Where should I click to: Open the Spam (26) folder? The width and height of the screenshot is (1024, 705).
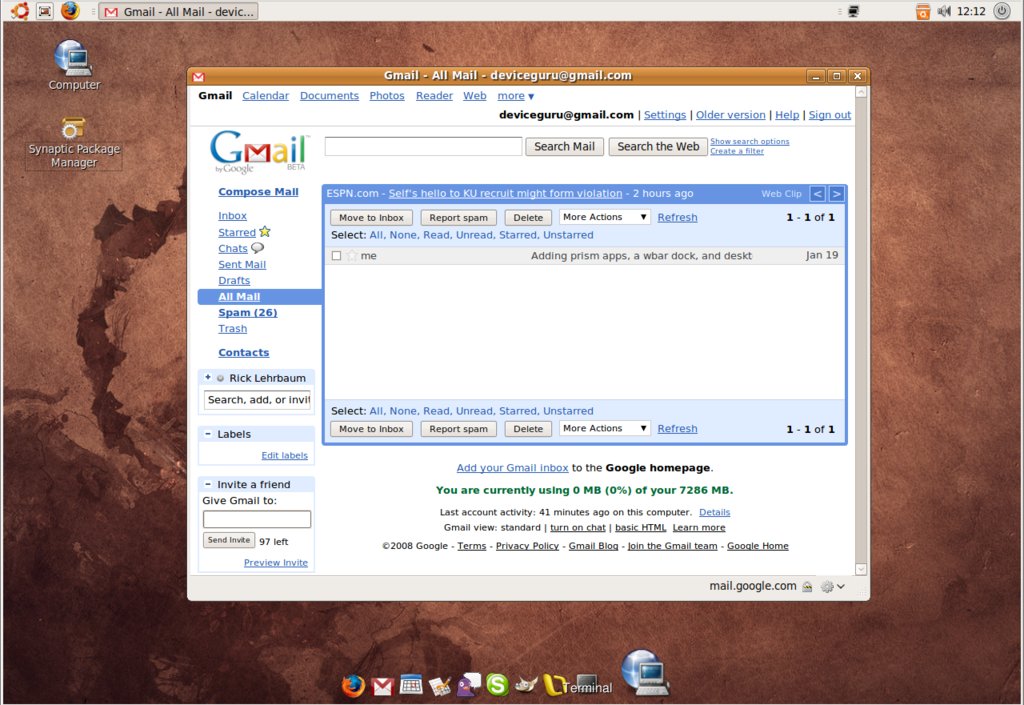(248, 313)
